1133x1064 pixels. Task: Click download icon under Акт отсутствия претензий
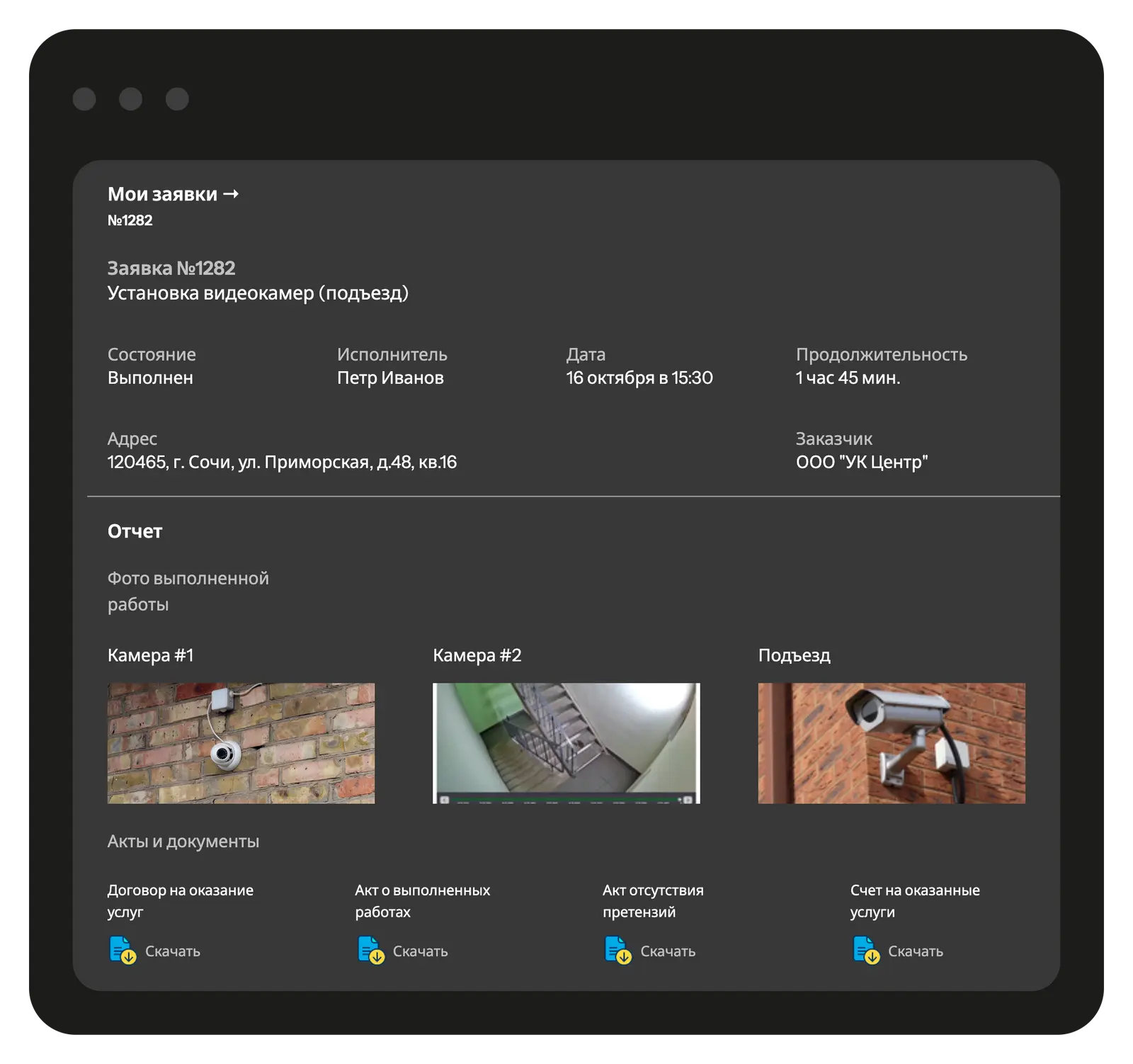(617, 951)
